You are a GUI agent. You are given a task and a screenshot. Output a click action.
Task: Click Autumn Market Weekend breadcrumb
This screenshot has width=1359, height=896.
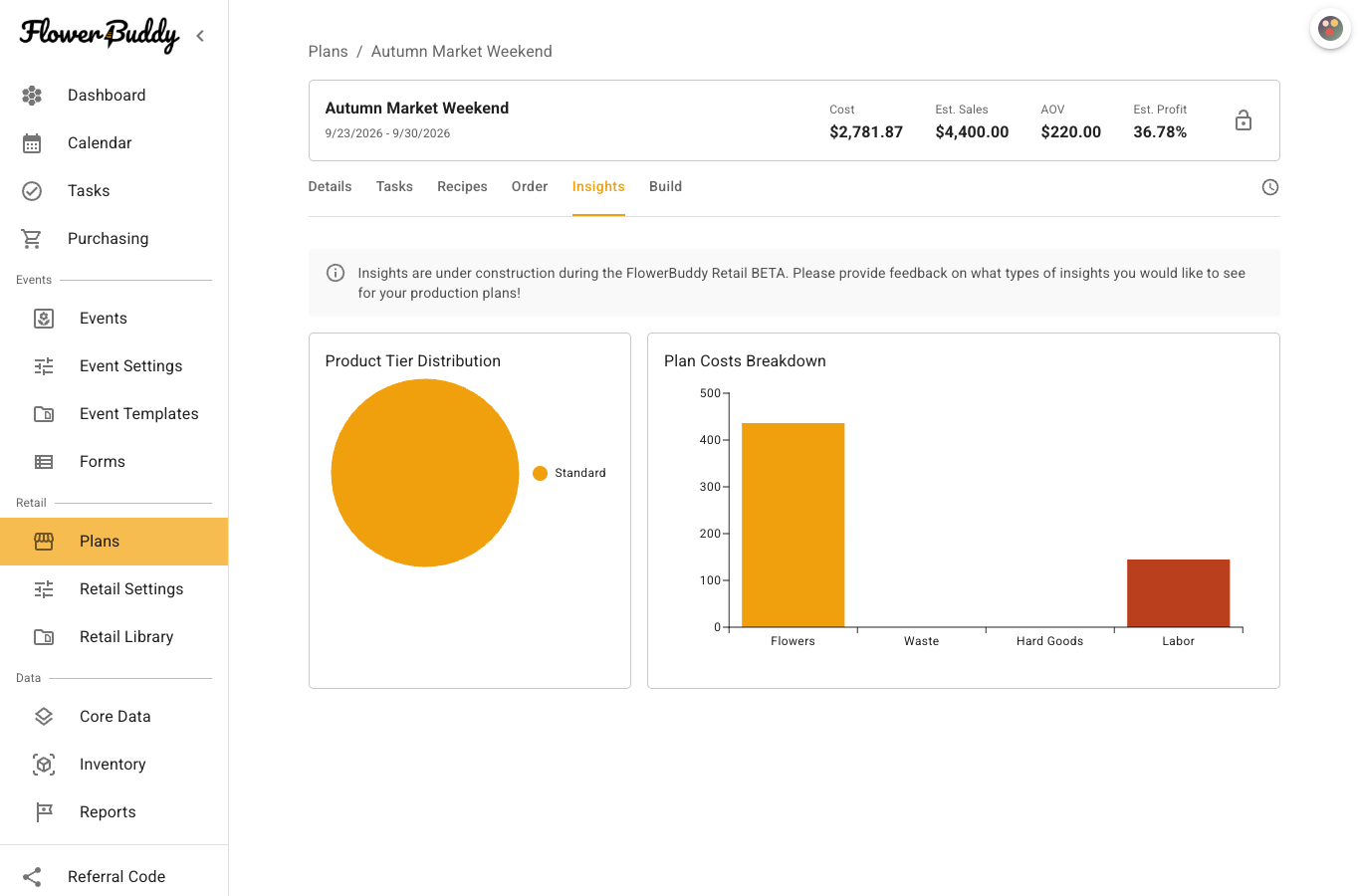click(461, 52)
